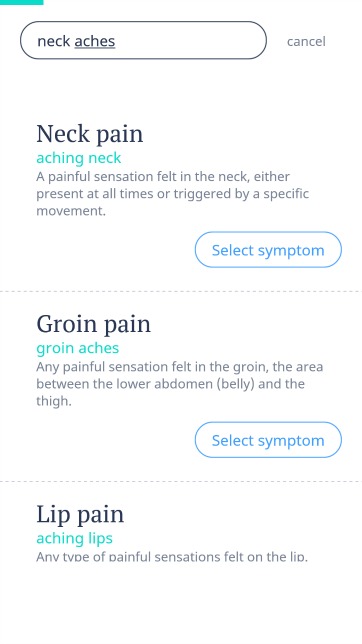Screen dimensions: 362x644
Task: Tap the 'groin aches' synonym text
Action: [x=78, y=348]
